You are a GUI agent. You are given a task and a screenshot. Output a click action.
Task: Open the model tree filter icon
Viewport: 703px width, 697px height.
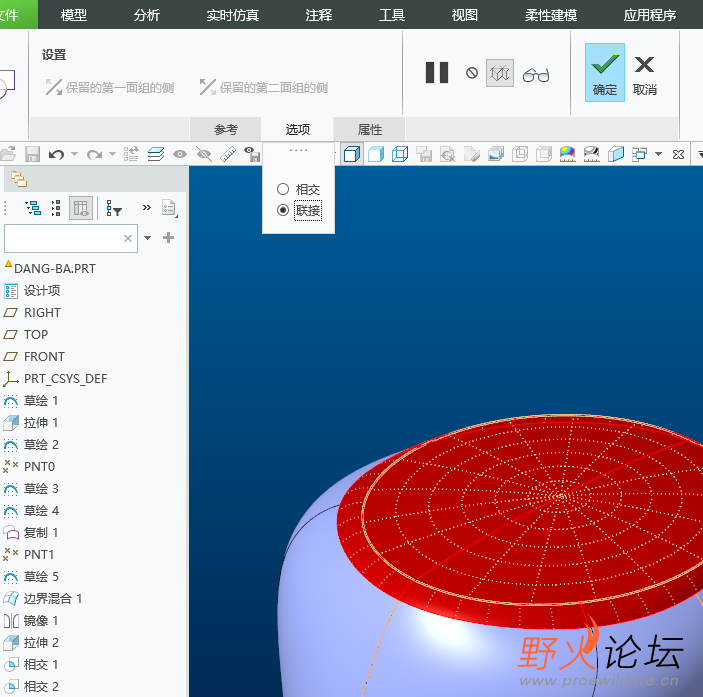point(114,208)
